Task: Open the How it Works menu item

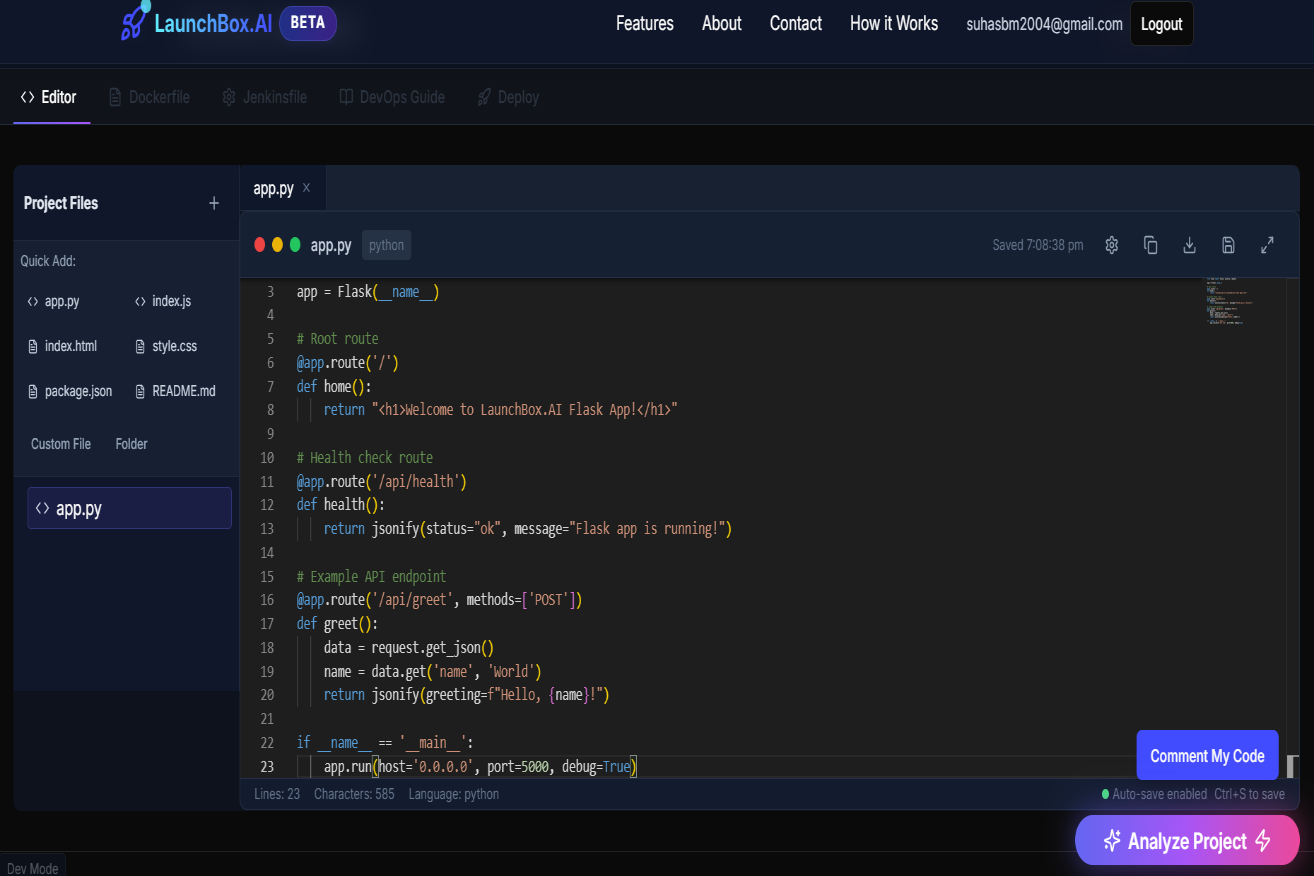Action: (893, 23)
